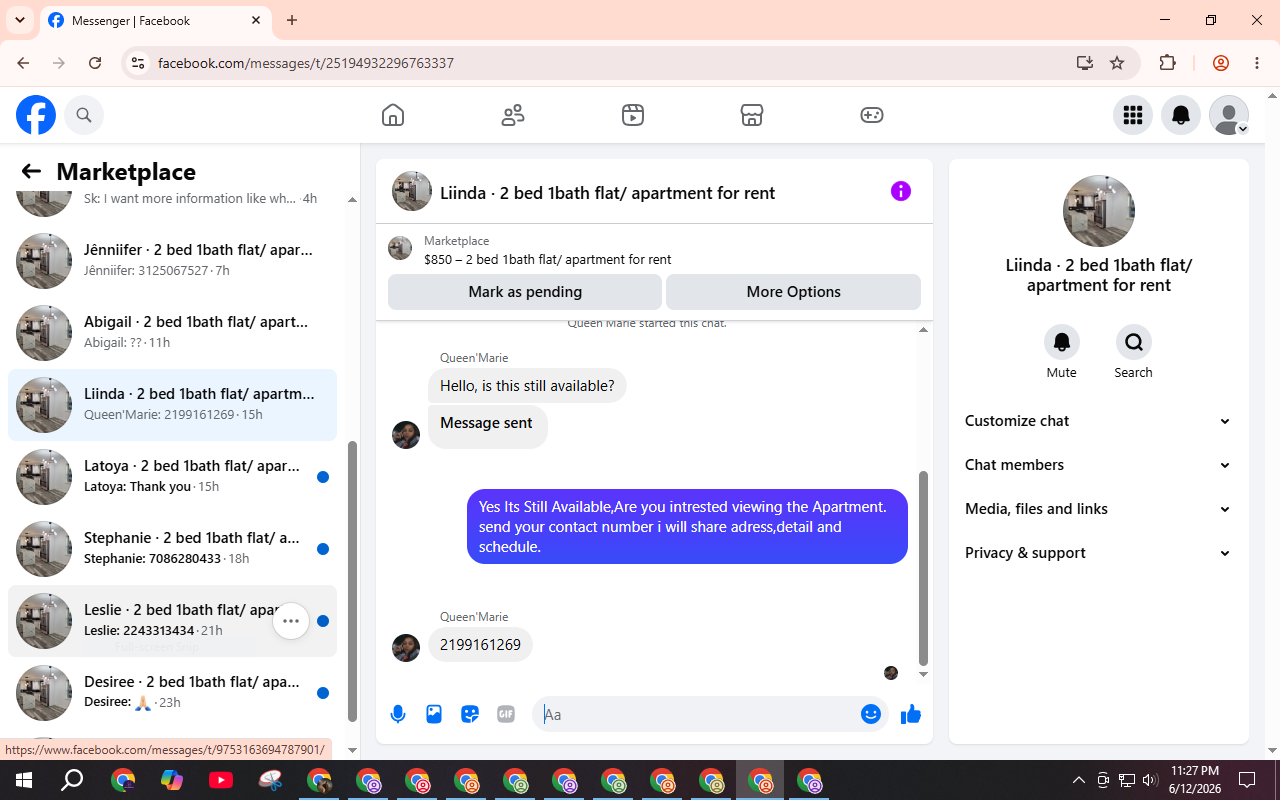1280x800 pixels.
Task: Open conversation information purple icon
Action: click(x=901, y=191)
